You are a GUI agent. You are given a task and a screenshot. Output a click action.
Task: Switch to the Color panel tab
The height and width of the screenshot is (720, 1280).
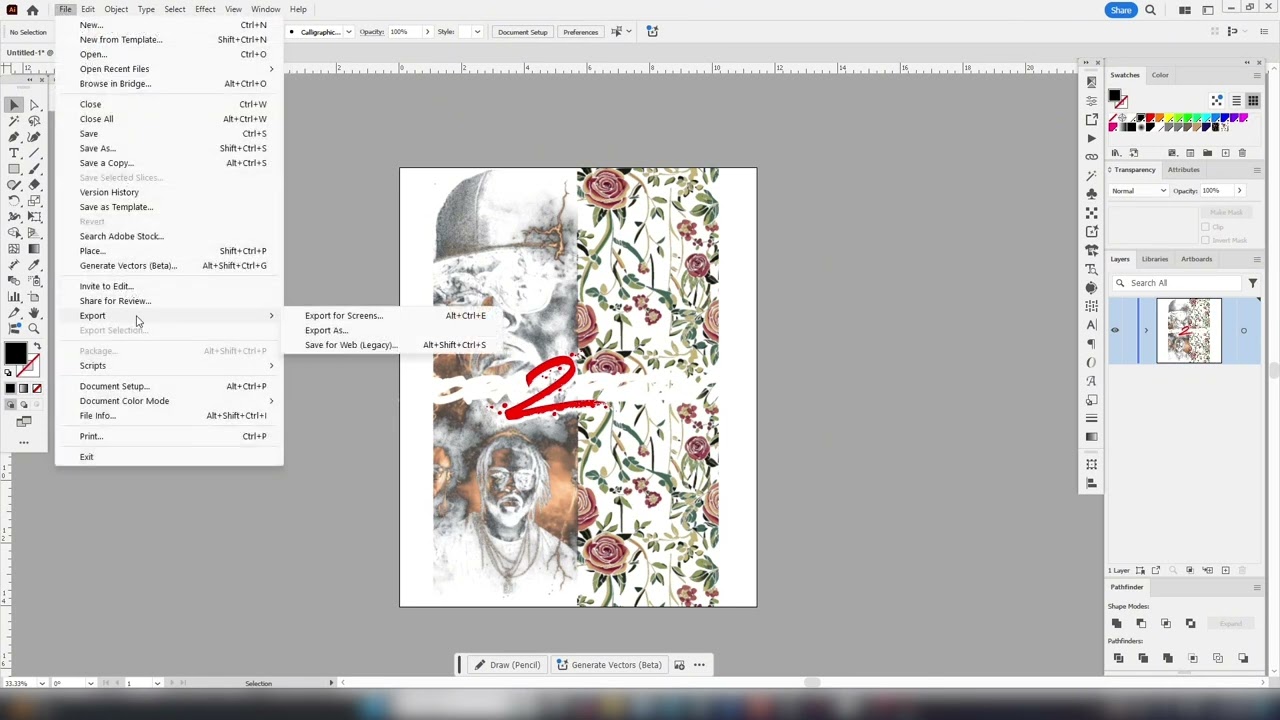pyautogui.click(x=1160, y=75)
